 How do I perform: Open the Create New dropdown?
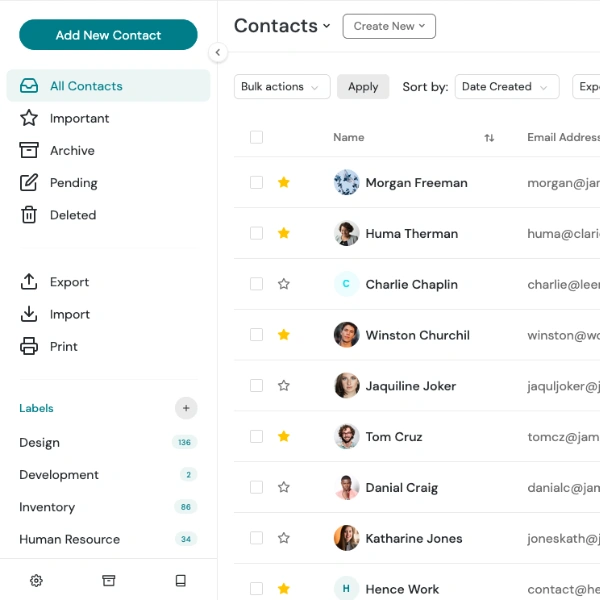[x=389, y=26]
